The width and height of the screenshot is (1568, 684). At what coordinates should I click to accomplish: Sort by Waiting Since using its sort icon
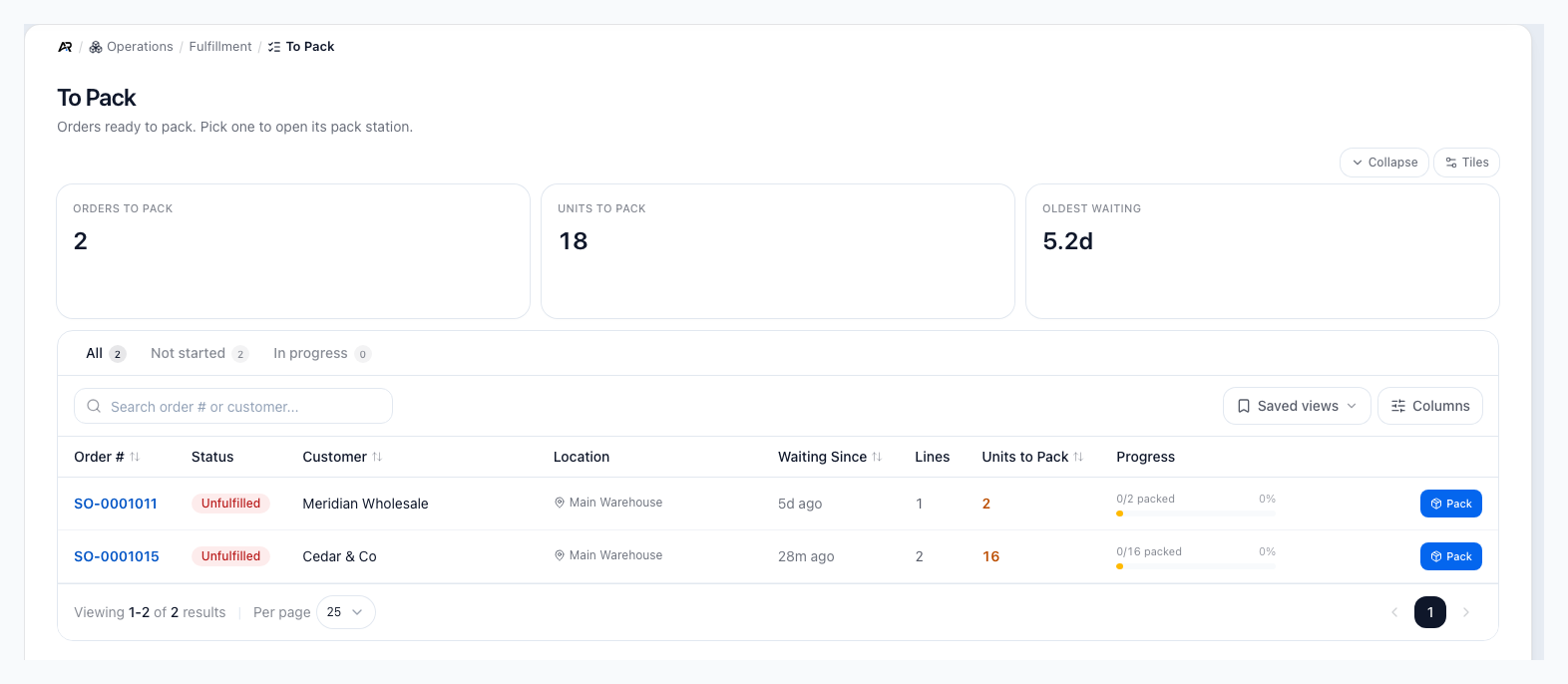tap(877, 457)
